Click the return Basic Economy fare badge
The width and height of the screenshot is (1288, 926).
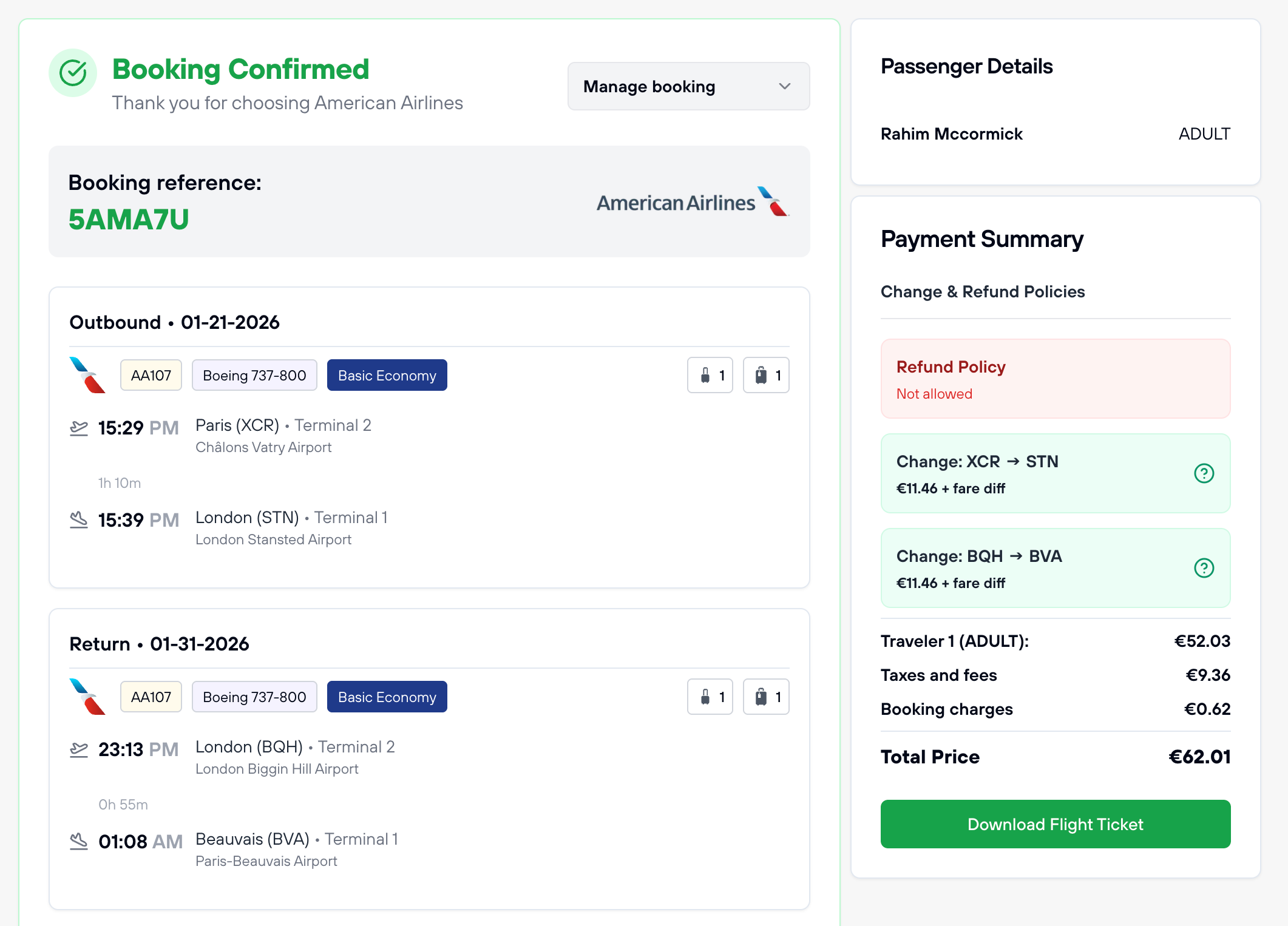pos(387,697)
